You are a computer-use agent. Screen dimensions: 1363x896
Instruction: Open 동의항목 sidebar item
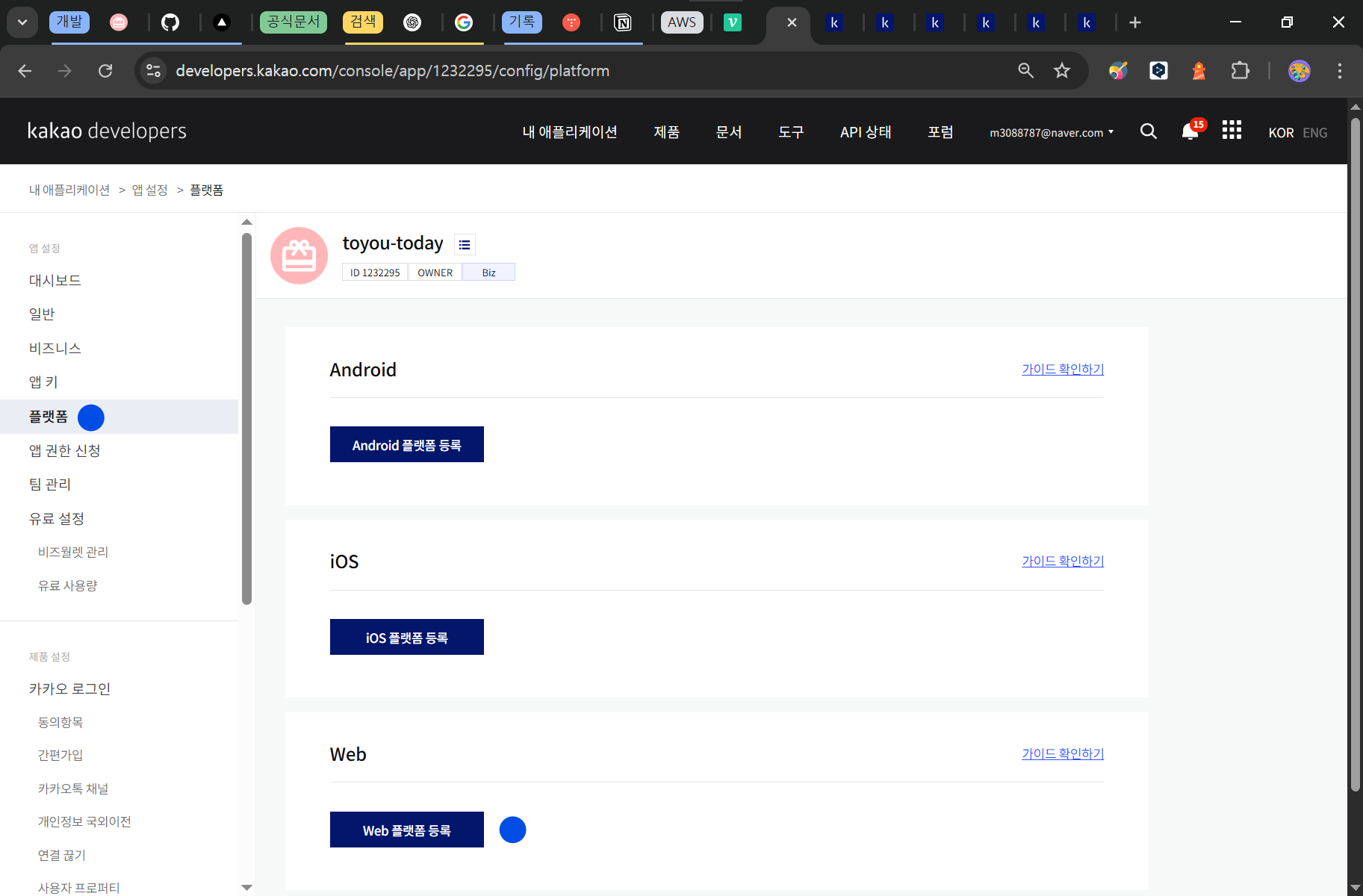click(60, 723)
